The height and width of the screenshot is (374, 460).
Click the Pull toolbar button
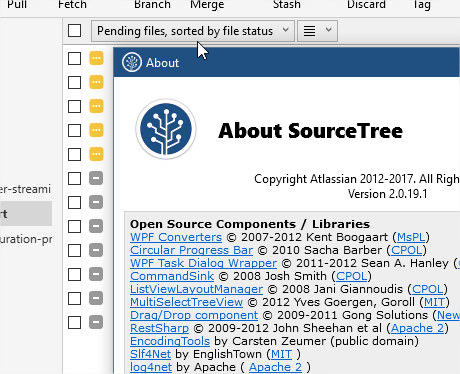pyautogui.click(x=17, y=5)
